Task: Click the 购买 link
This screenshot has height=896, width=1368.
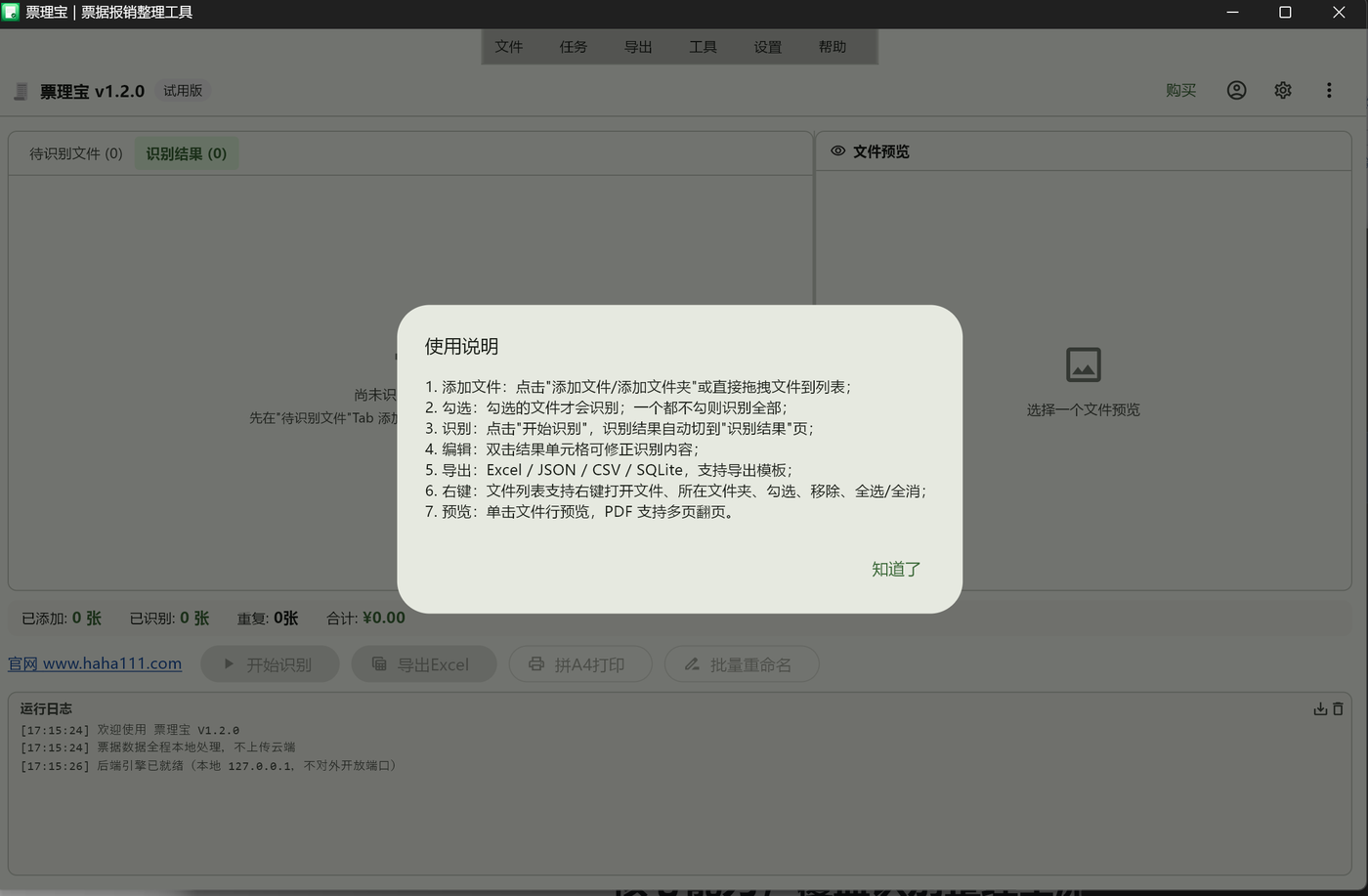Action: pos(1180,90)
